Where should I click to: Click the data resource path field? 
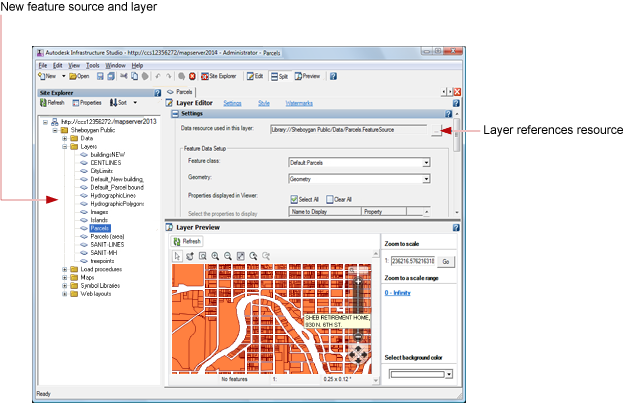[349, 130]
